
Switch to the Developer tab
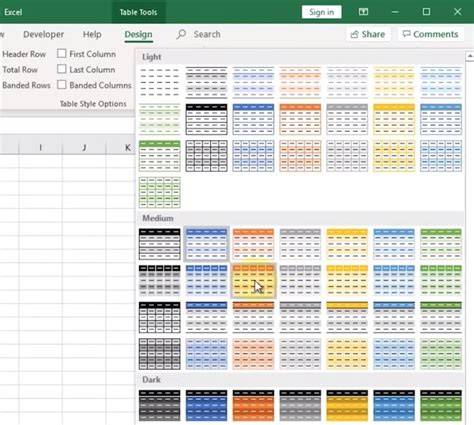pyautogui.click(x=44, y=34)
